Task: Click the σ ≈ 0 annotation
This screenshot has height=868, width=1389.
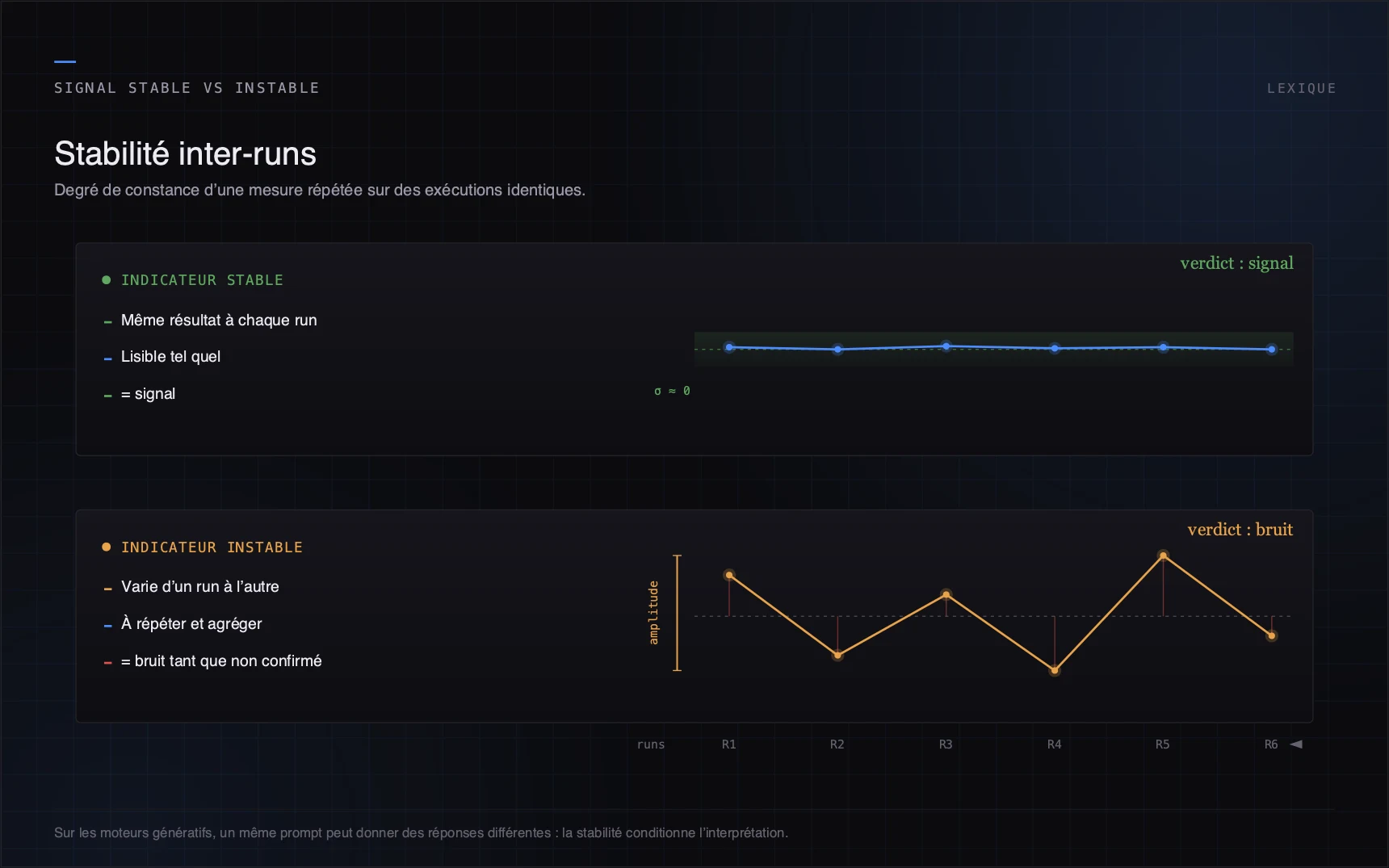Action: [x=672, y=391]
